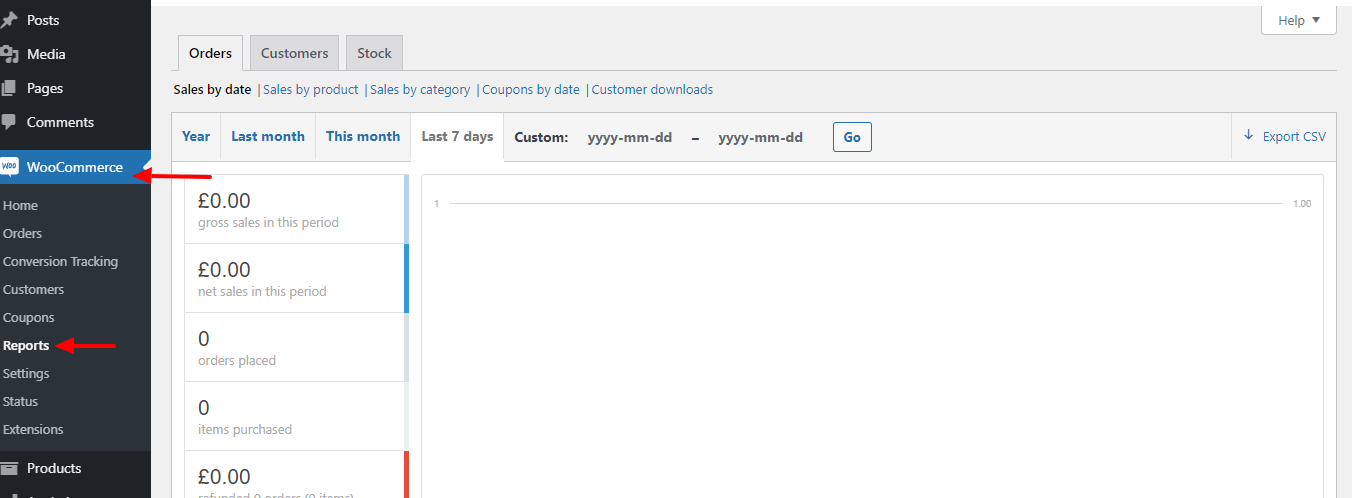1352x498 pixels.
Task: Switch to the Stock tab
Action: (x=374, y=53)
